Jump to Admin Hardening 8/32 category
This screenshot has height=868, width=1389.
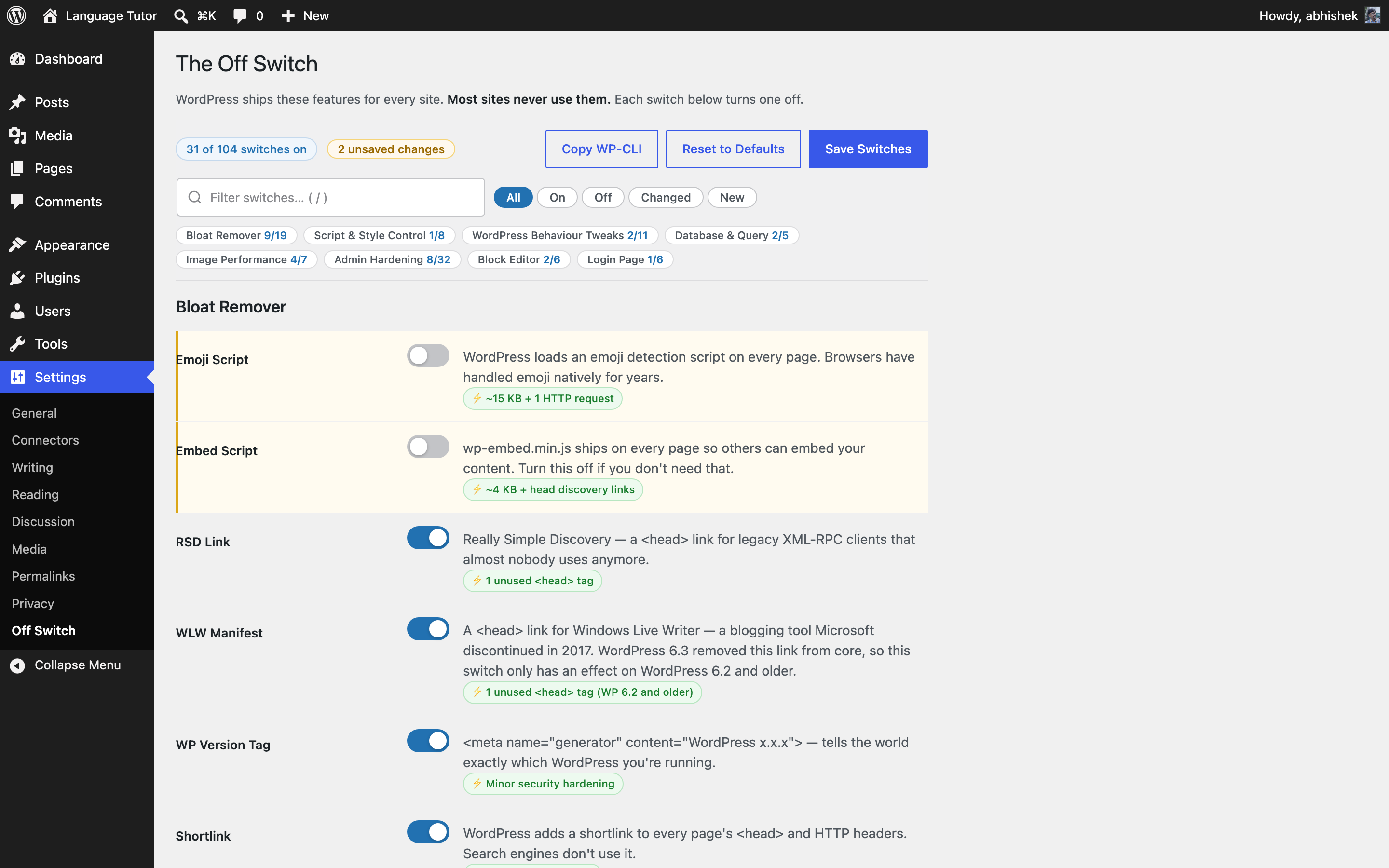click(x=392, y=259)
